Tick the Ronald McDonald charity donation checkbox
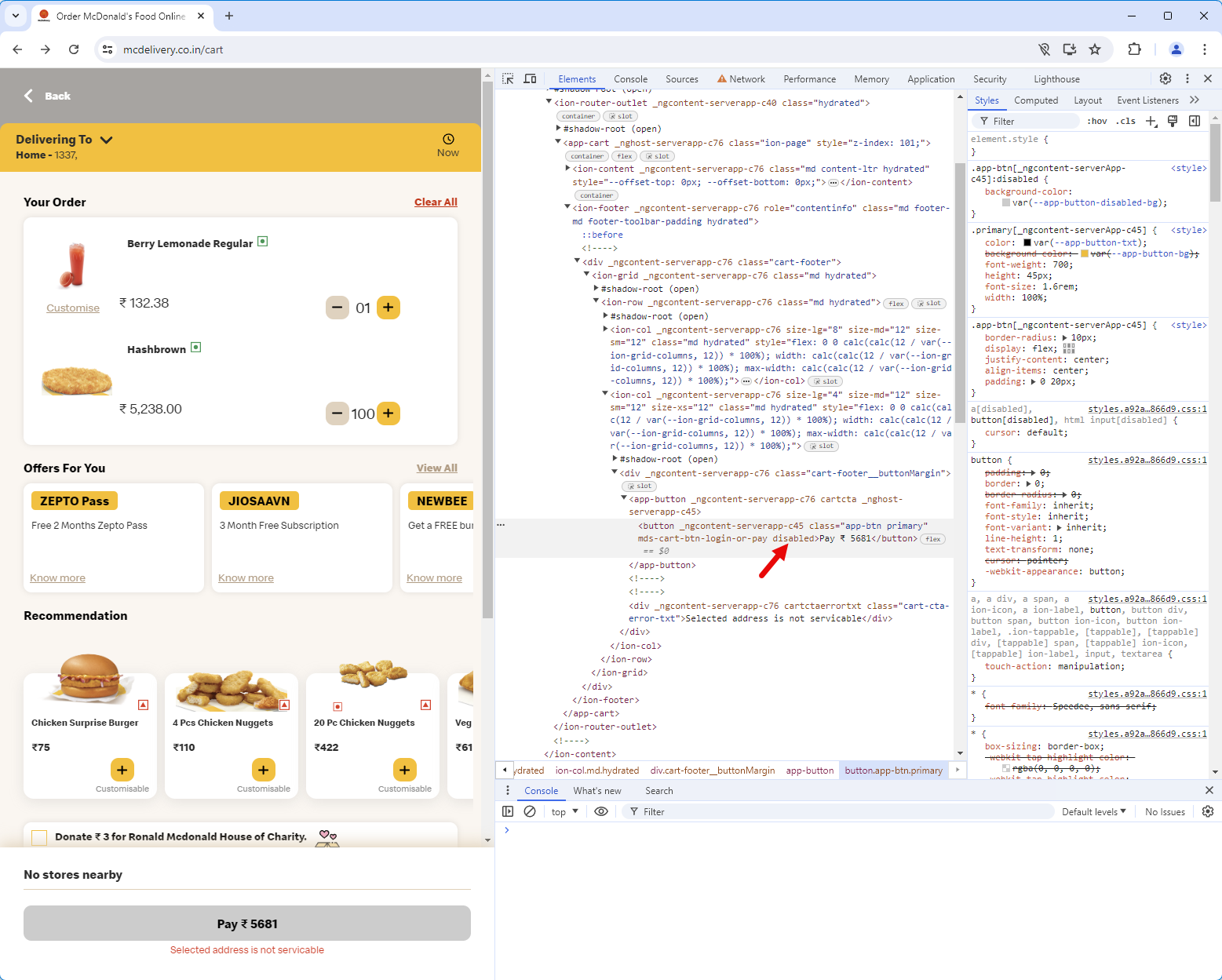This screenshot has height=980, width=1222. [39, 837]
